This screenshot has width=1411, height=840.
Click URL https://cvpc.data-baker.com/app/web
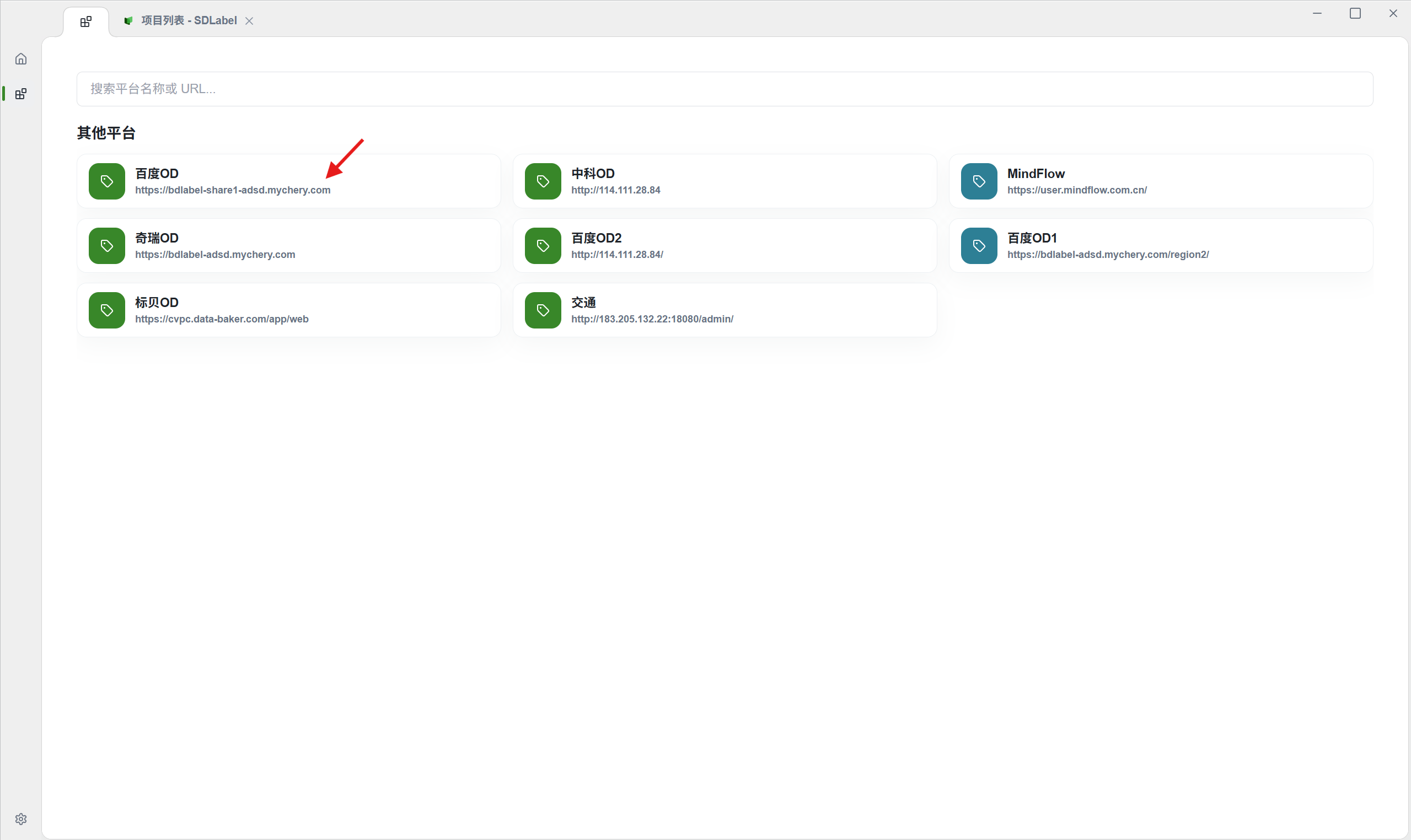222,319
